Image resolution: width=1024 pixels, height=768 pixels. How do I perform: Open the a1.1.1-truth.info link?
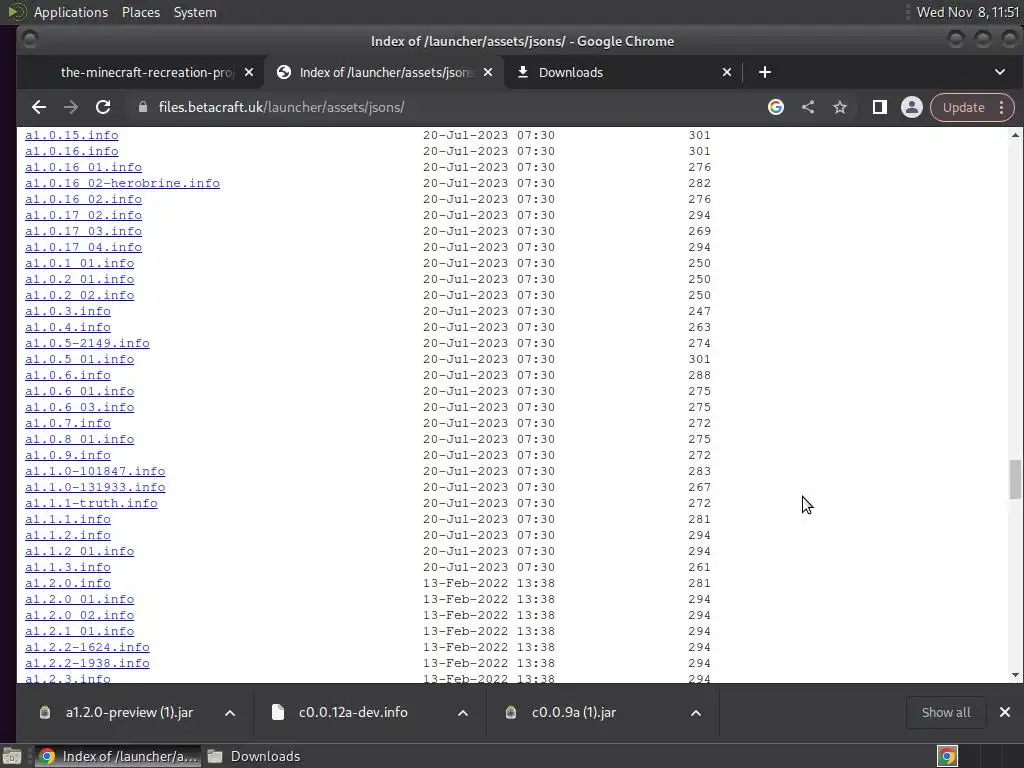point(91,504)
